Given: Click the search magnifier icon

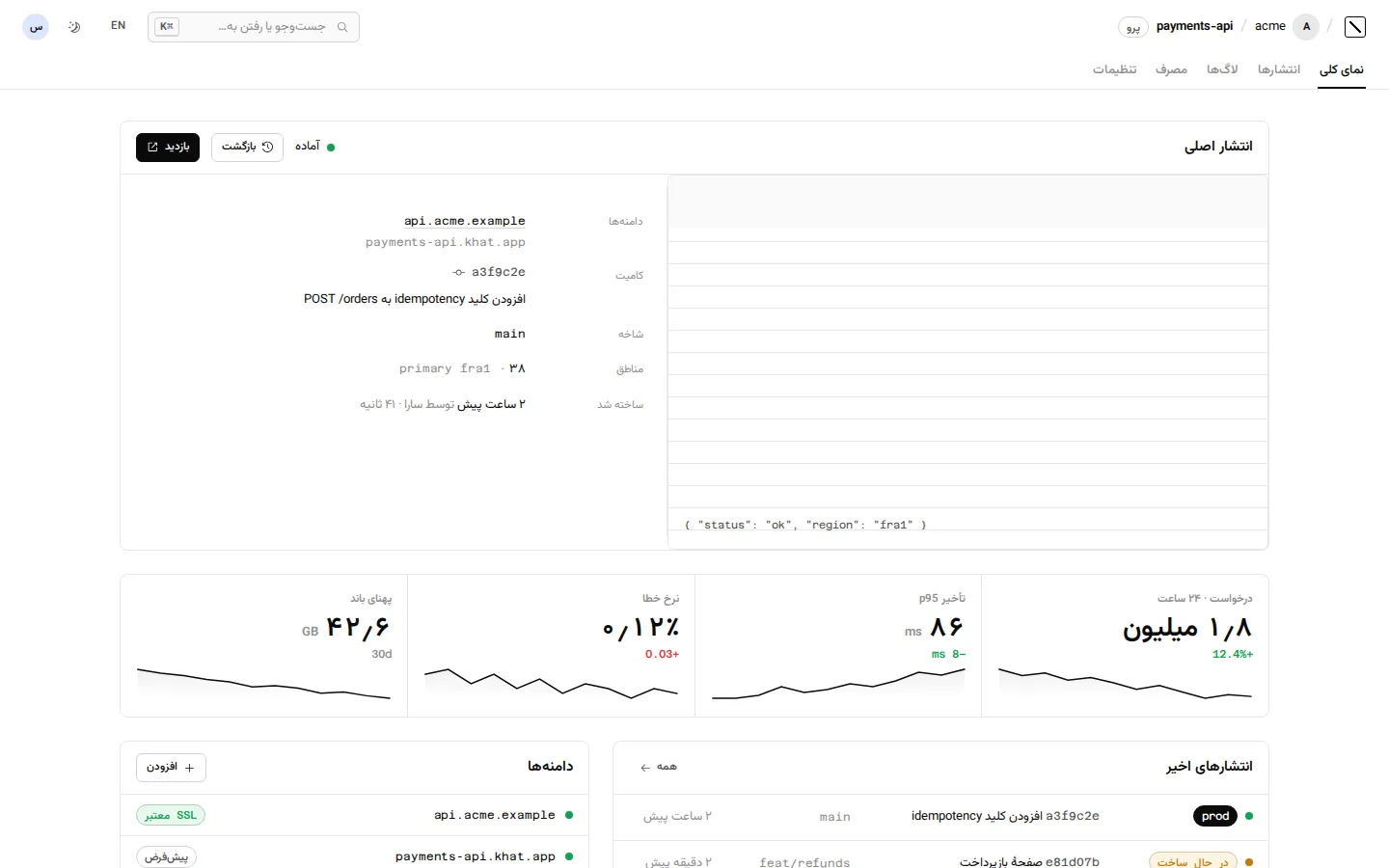Looking at the screenshot, I should click(x=342, y=27).
